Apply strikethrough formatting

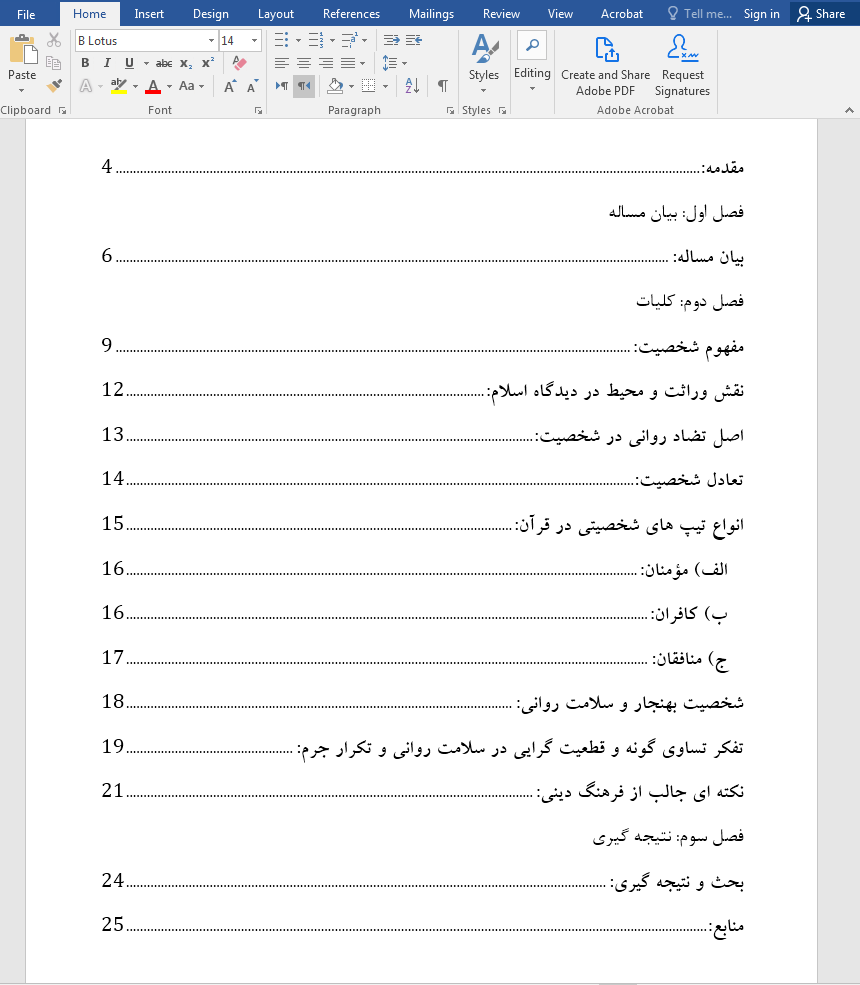coord(164,63)
